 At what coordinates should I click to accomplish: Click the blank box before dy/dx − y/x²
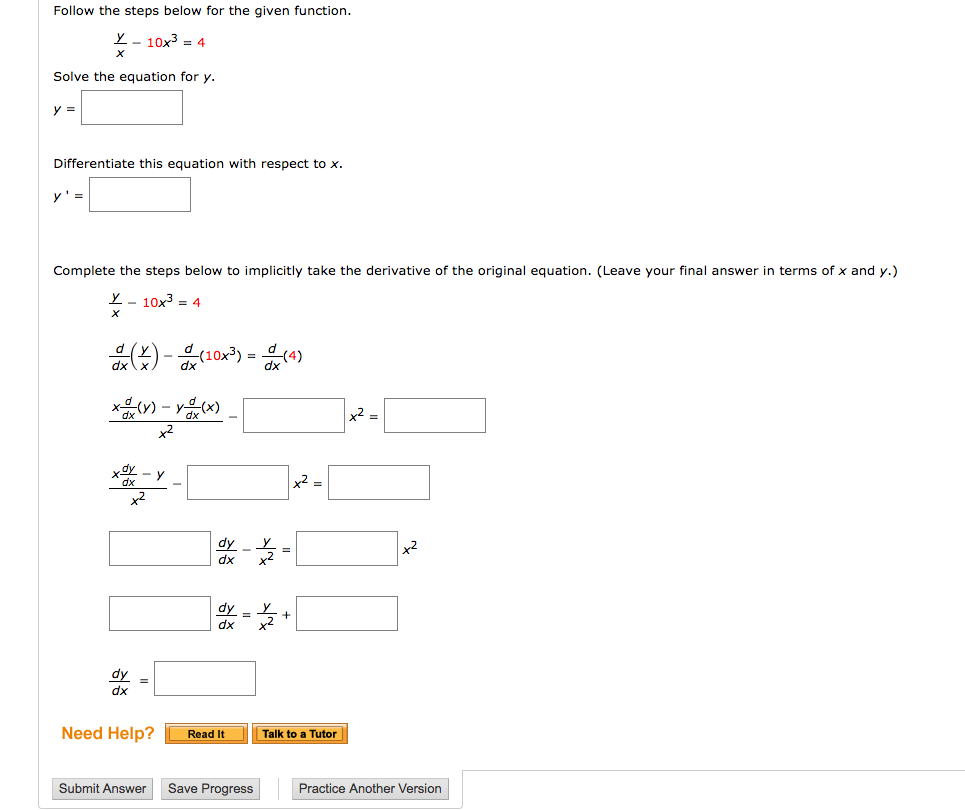pos(158,547)
